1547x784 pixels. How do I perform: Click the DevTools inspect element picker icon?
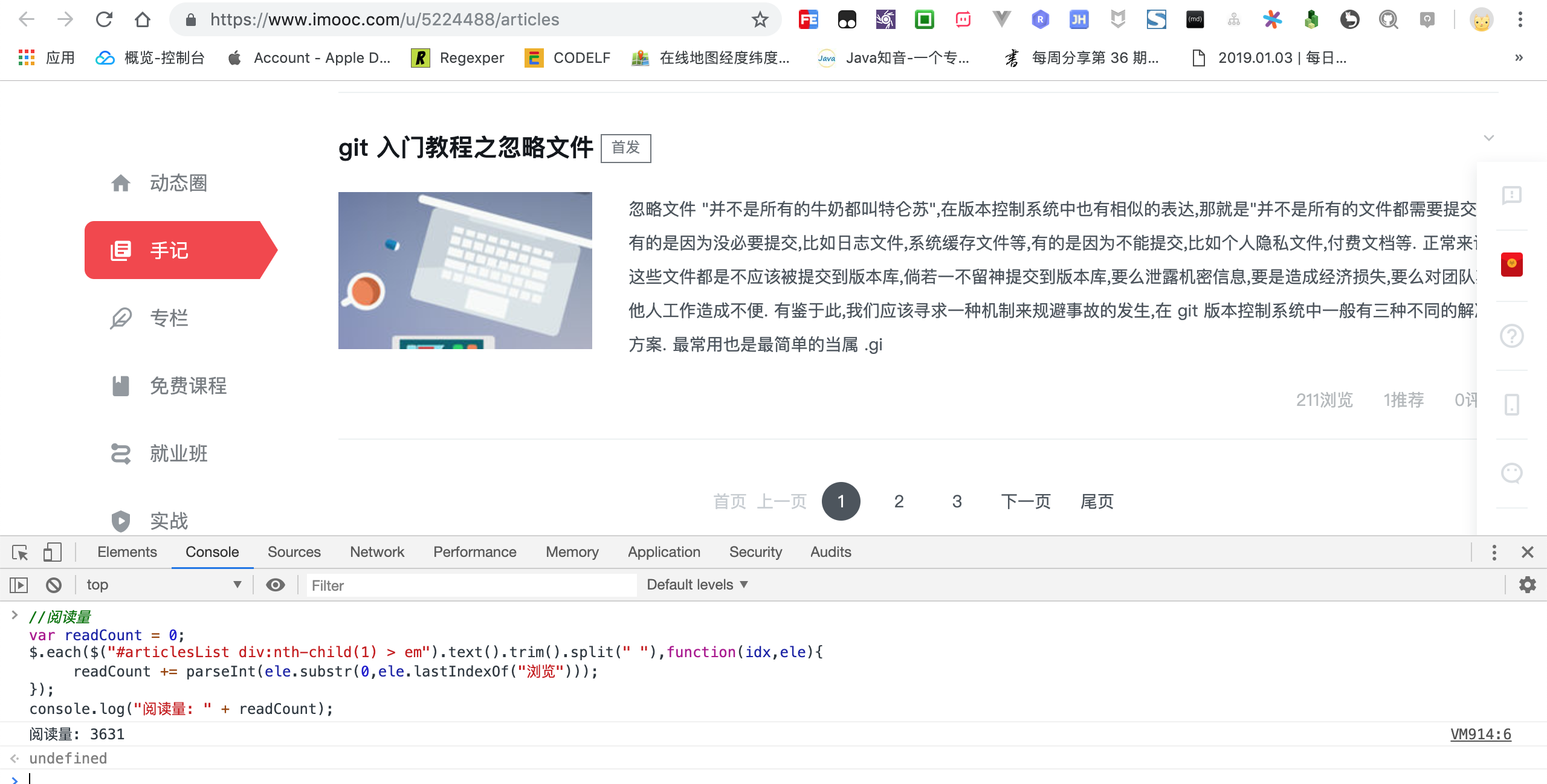(20, 552)
